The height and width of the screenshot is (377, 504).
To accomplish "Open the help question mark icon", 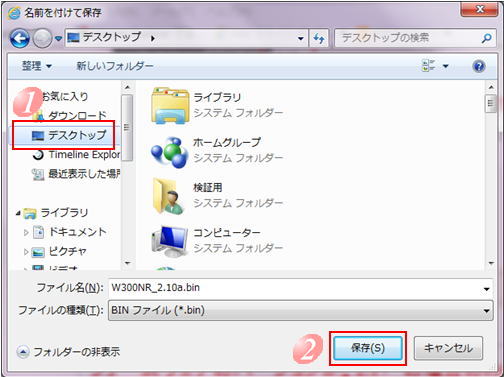I will coord(479,66).
